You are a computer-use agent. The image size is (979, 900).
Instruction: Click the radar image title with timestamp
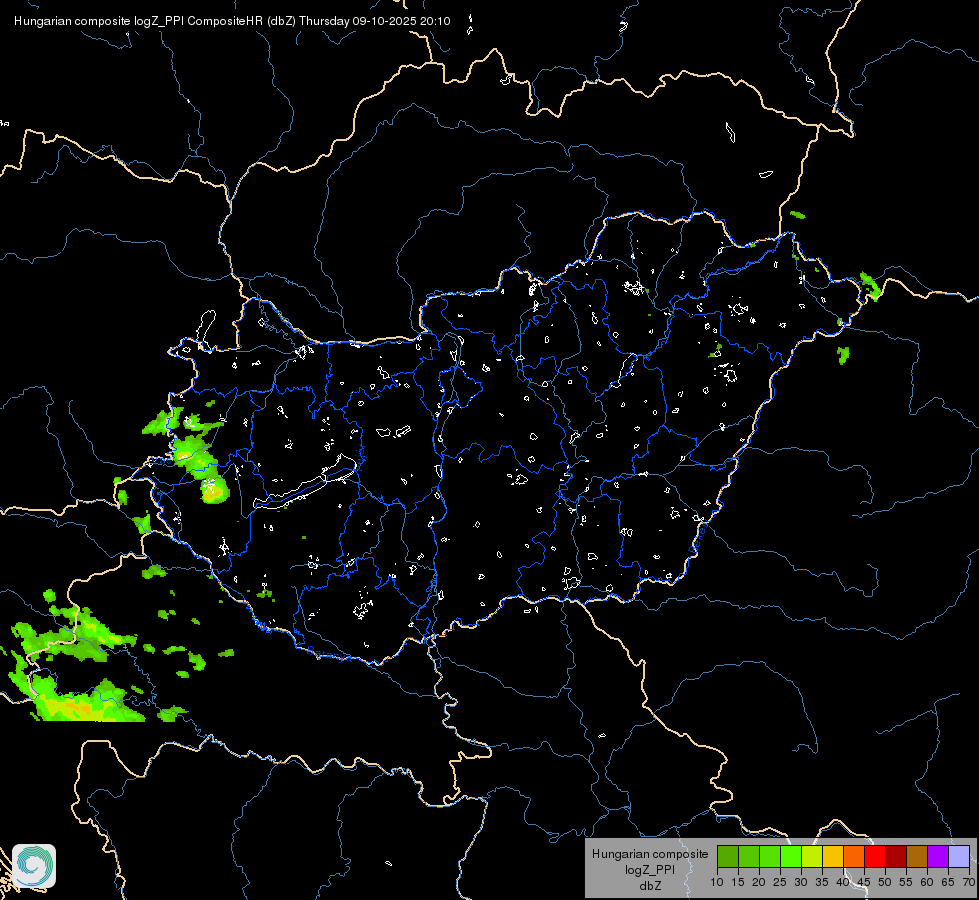point(232,21)
